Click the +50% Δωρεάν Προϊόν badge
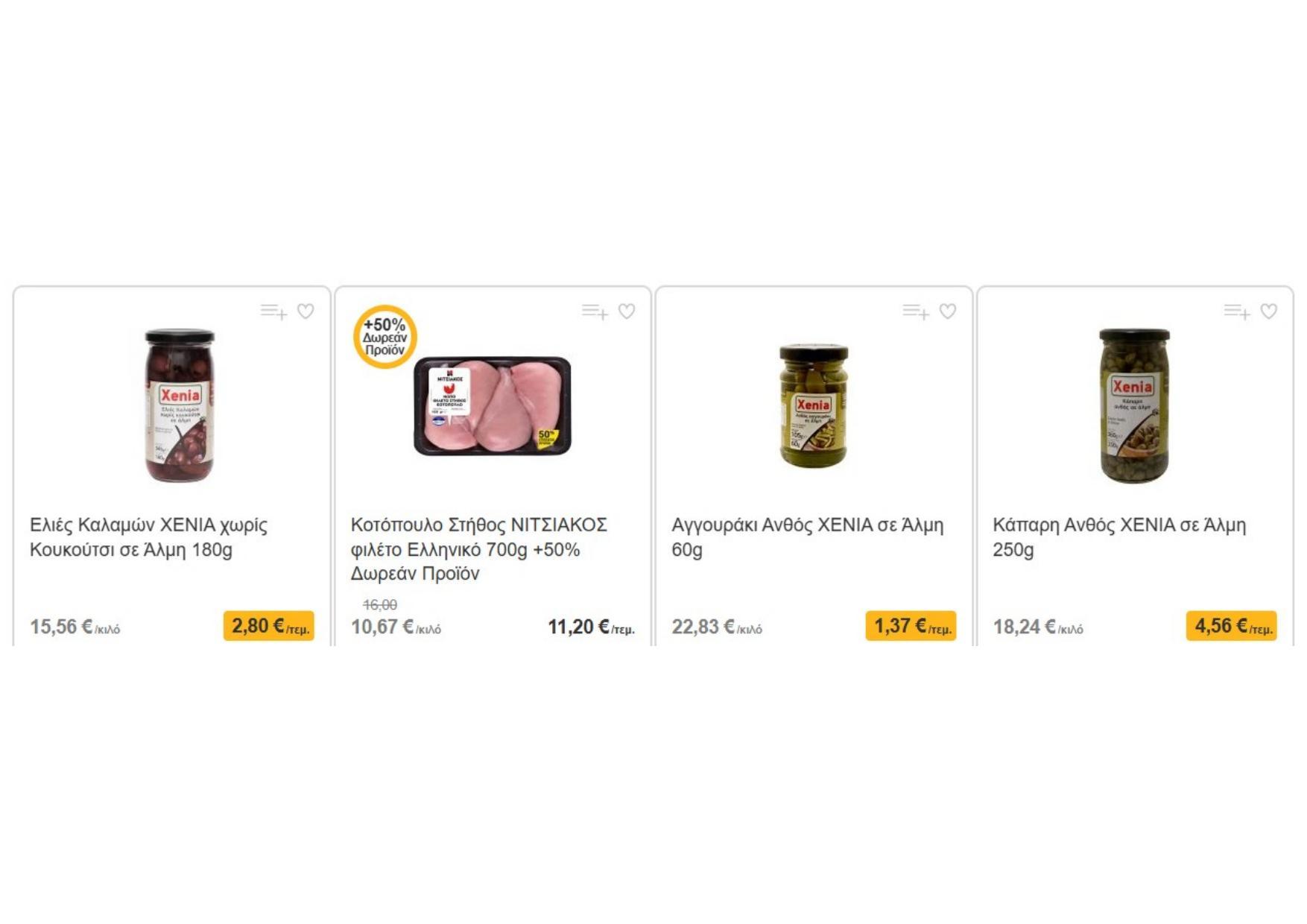 384,337
